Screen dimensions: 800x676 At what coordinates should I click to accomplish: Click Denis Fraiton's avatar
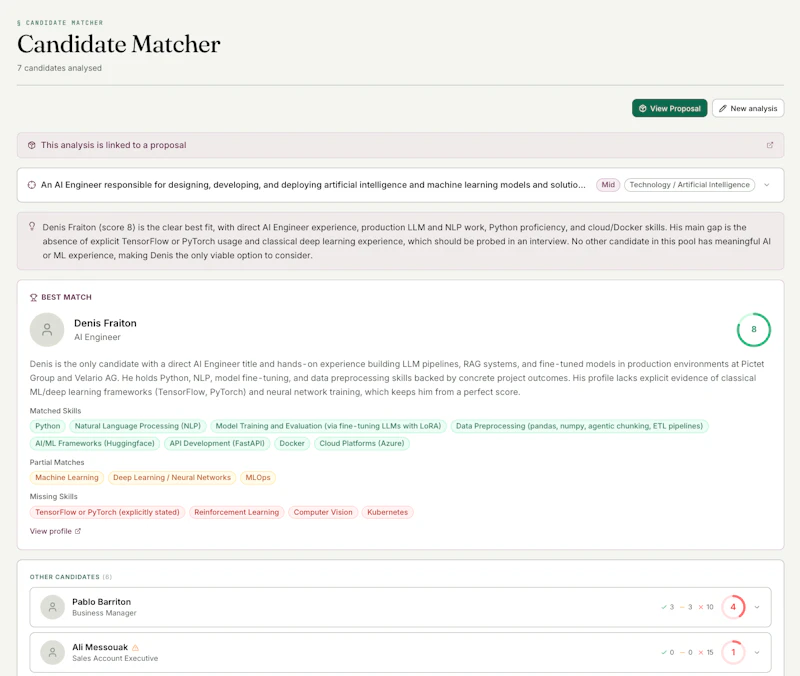click(x=47, y=330)
